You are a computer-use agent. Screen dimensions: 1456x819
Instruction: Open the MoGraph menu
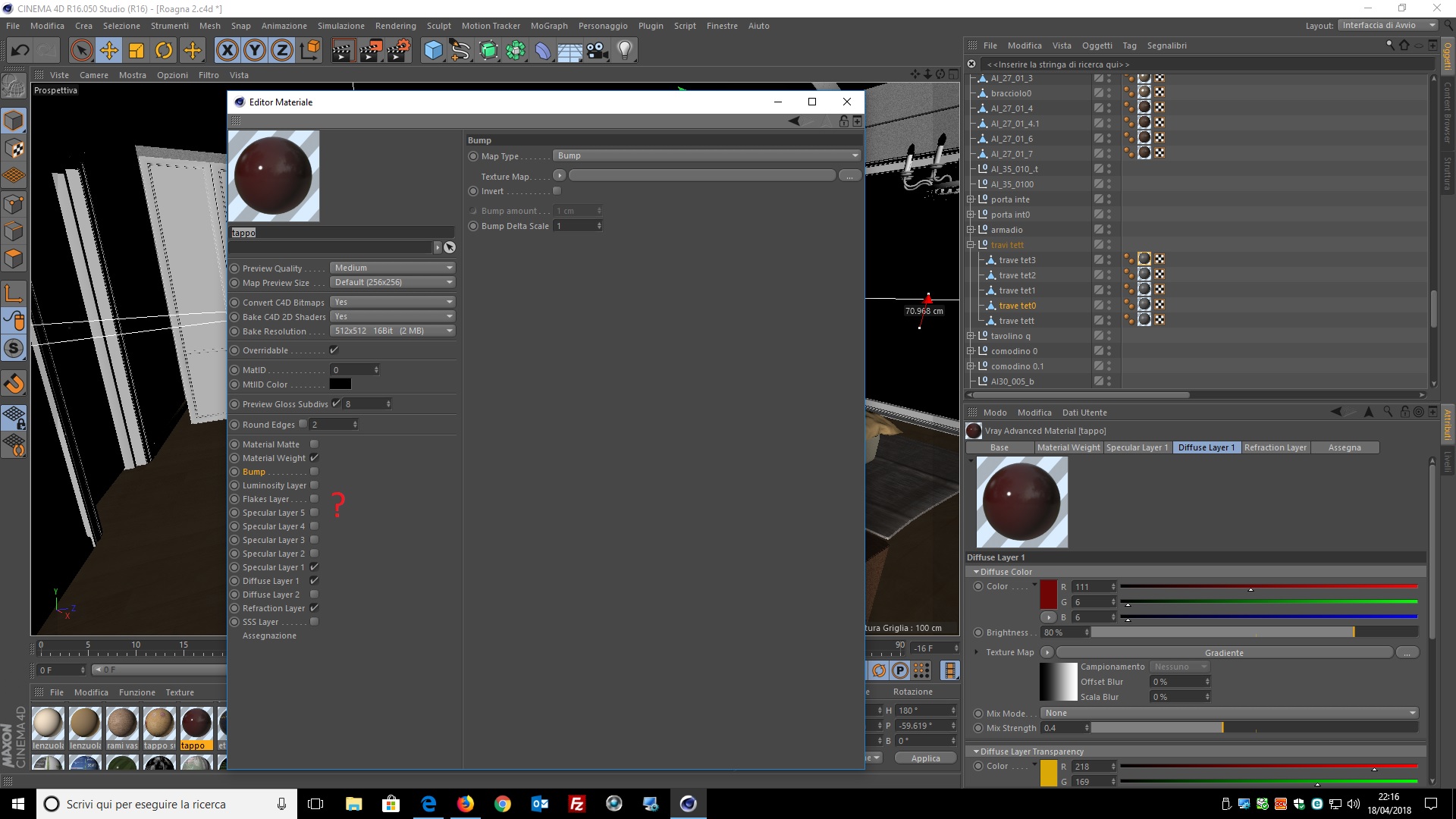click(x=548, y=26)
